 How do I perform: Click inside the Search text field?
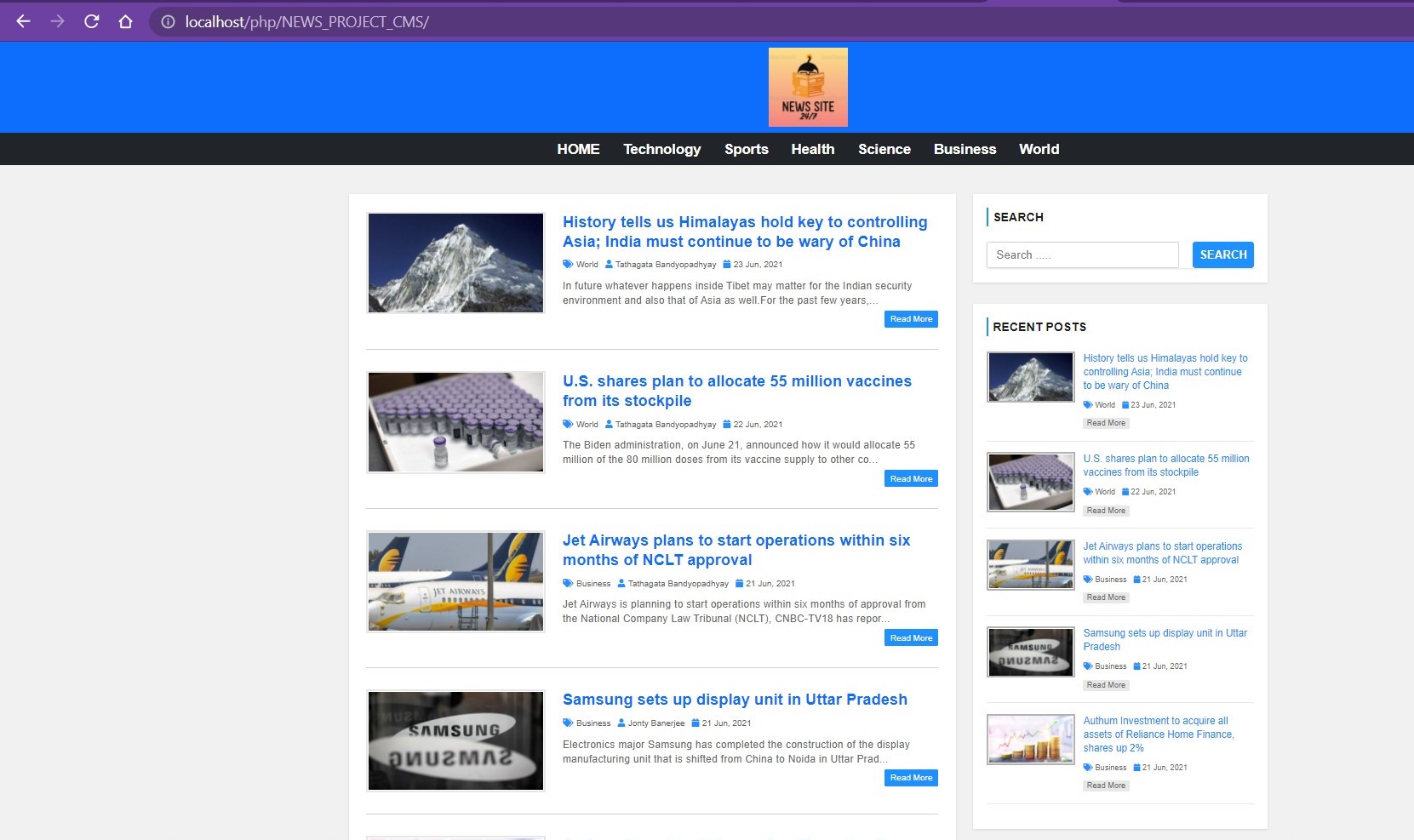[1082, 254]
